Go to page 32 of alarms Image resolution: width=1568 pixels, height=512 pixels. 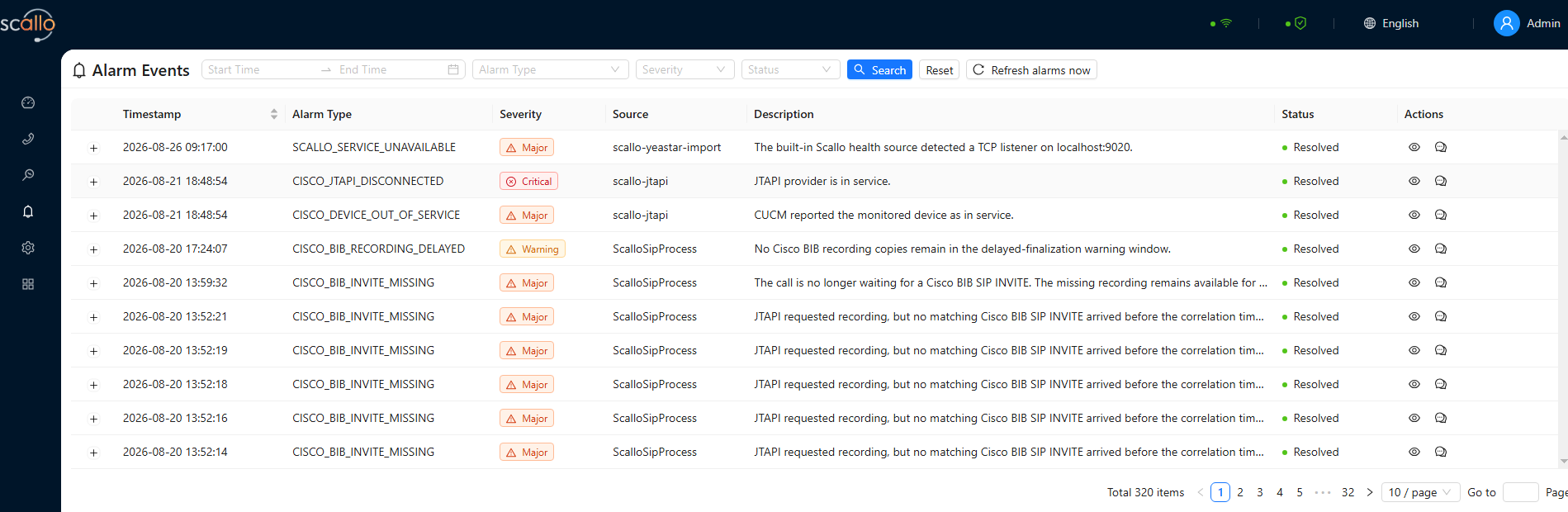pyautogui.click(x=1348, y=492)
